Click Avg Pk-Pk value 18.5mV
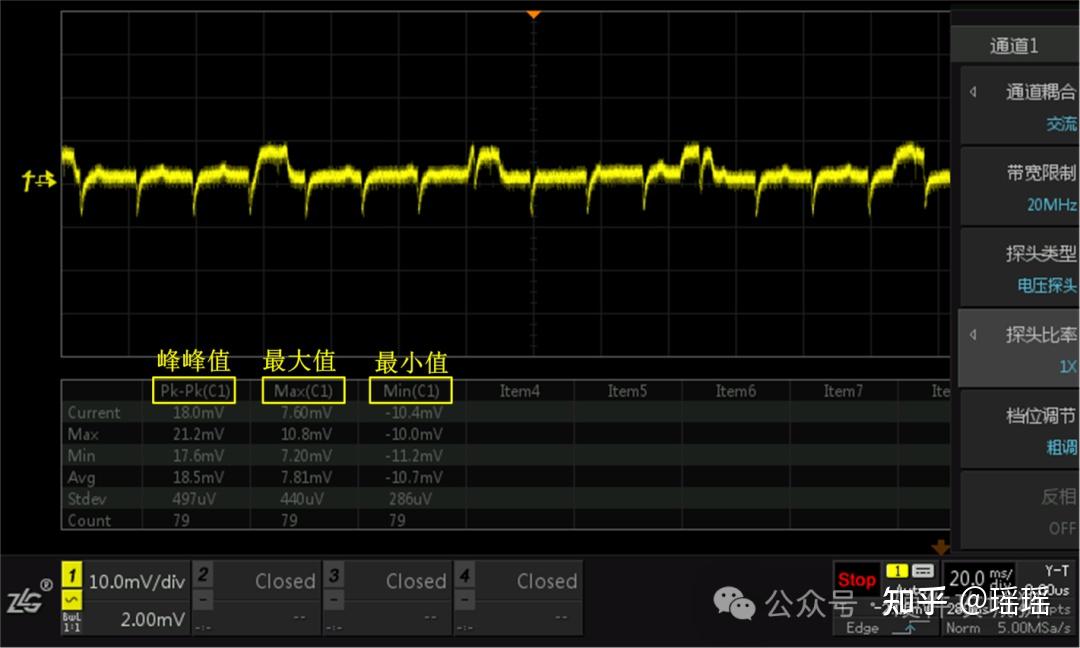 [198, 477]
